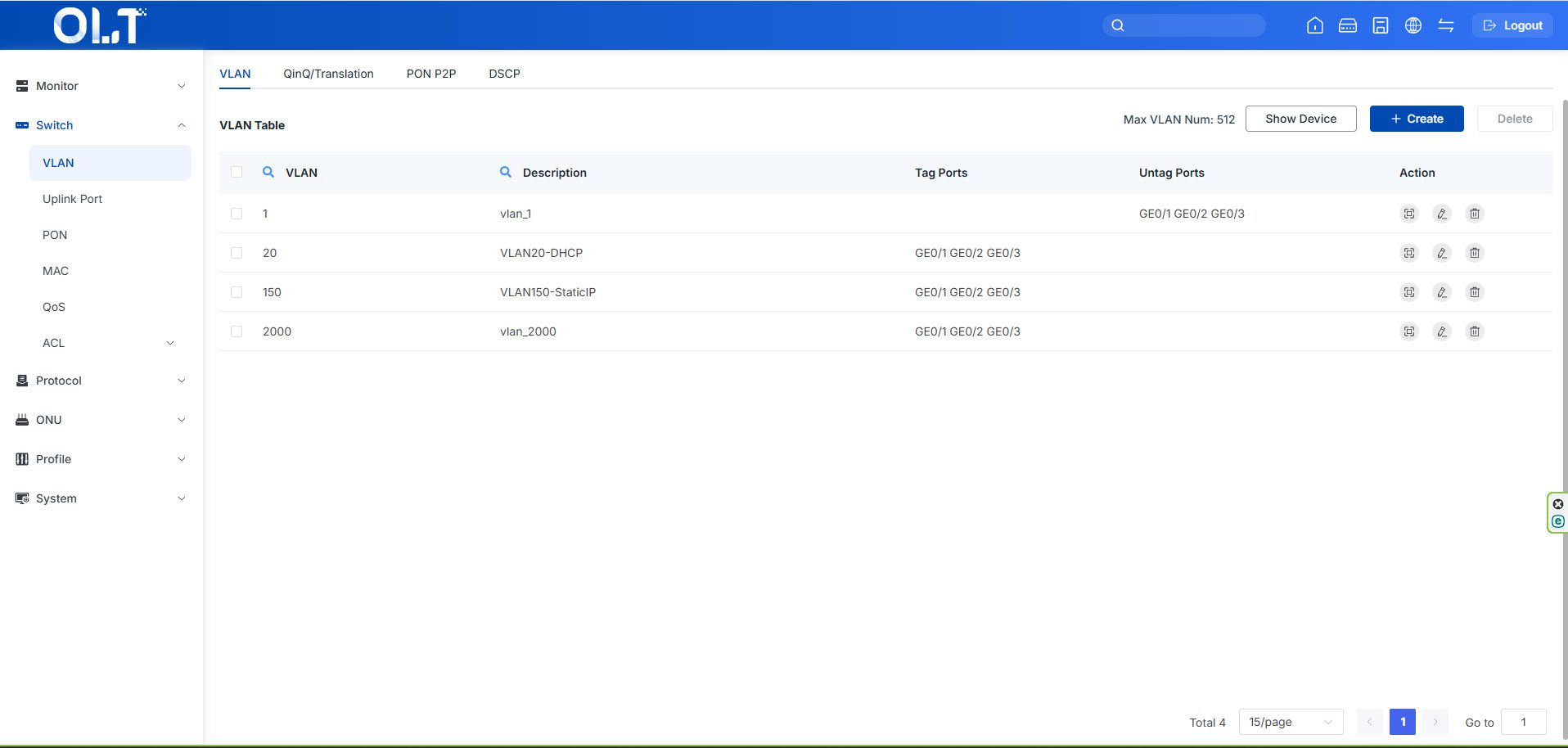The image size is (1568, 748).
Task: Expand the ACL submenu
Action: point(110,343)
